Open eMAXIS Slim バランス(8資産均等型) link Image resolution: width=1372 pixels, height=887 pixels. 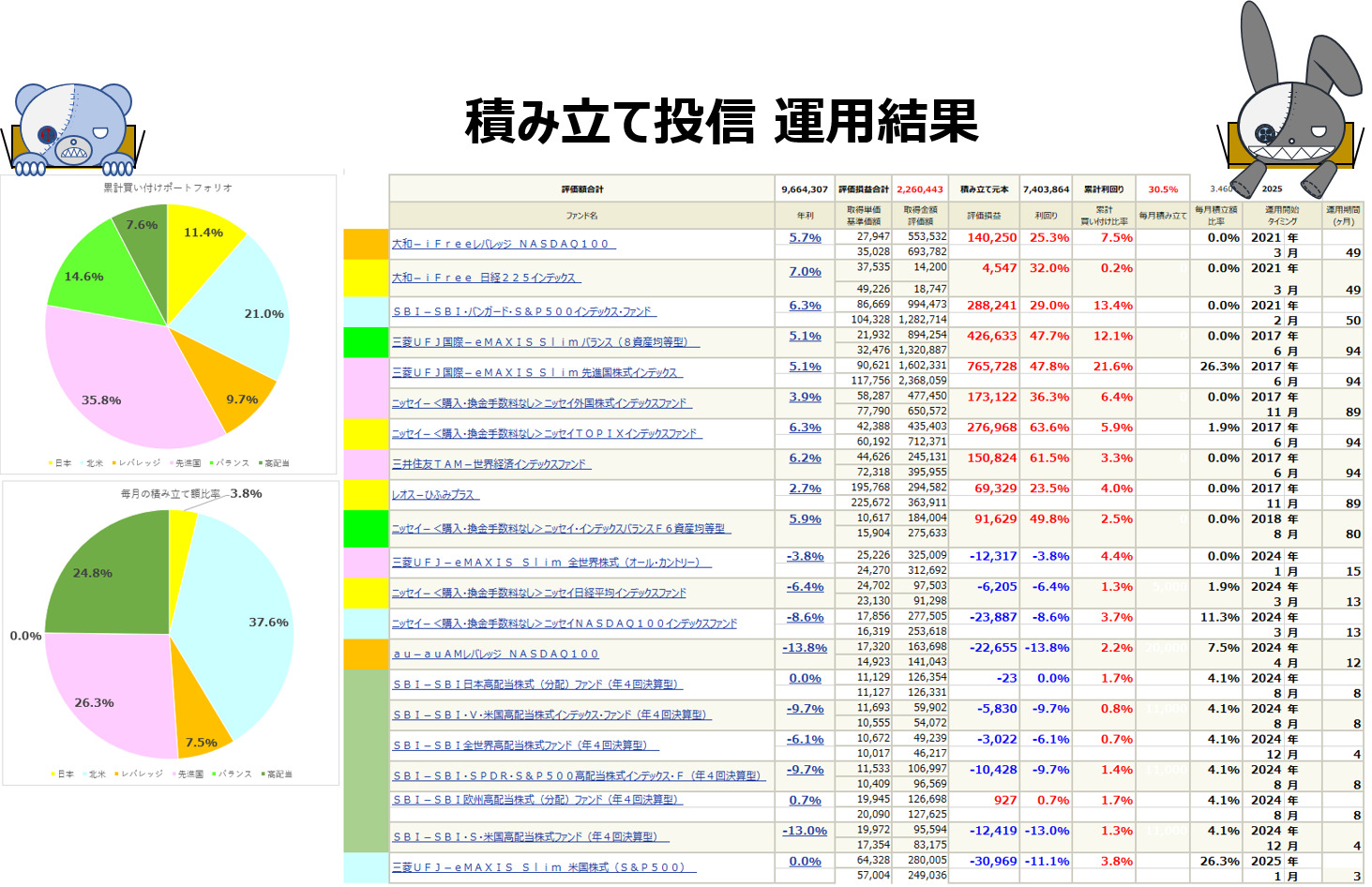[545, 342]
